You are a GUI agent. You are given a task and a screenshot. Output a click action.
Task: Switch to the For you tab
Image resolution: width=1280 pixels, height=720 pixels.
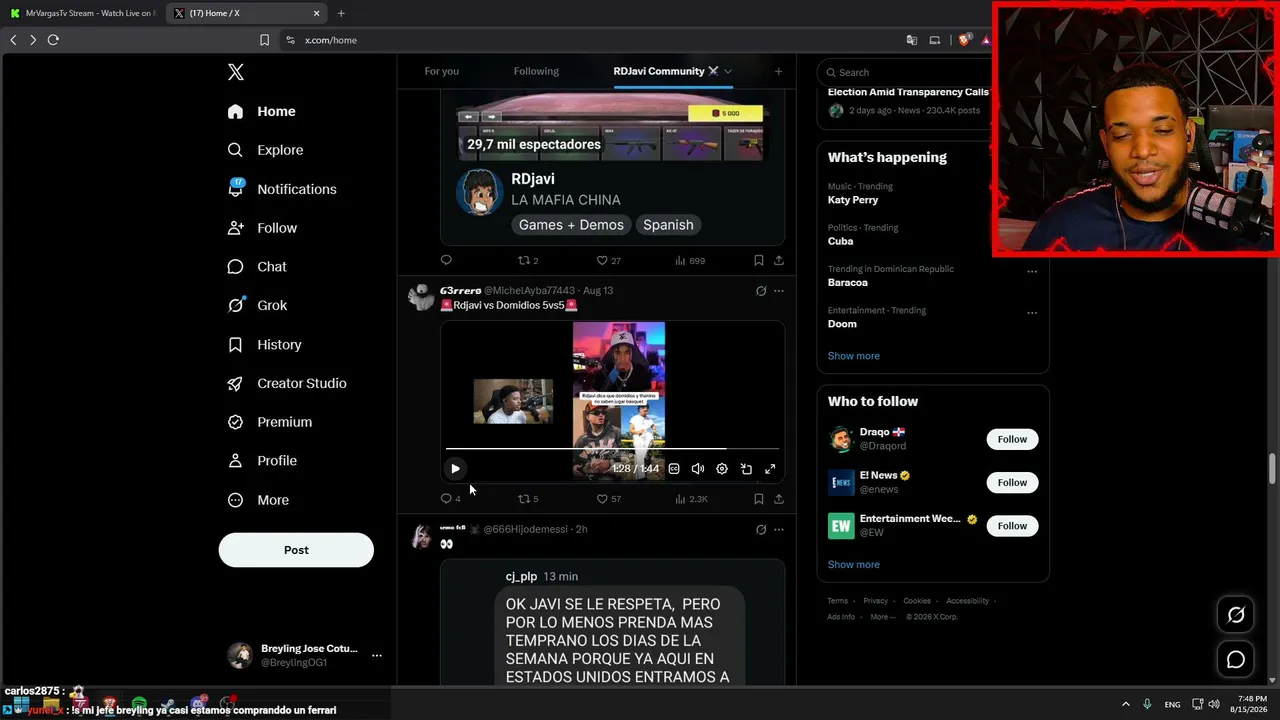442,71
